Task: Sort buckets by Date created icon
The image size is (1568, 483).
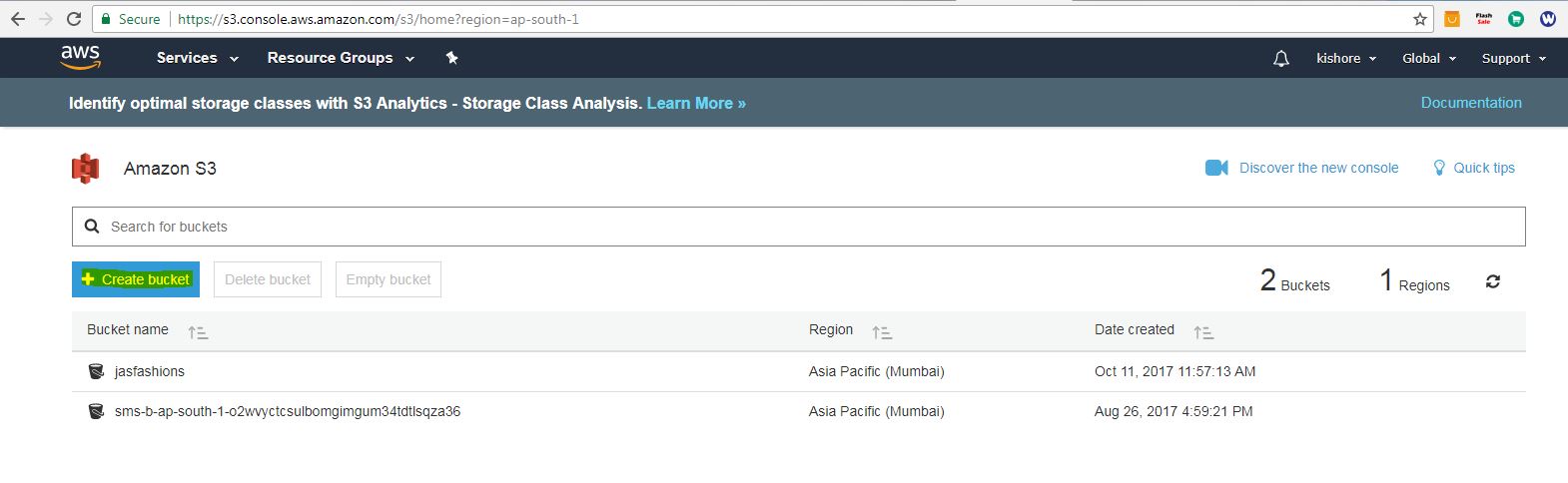Action: (1203, 332)
